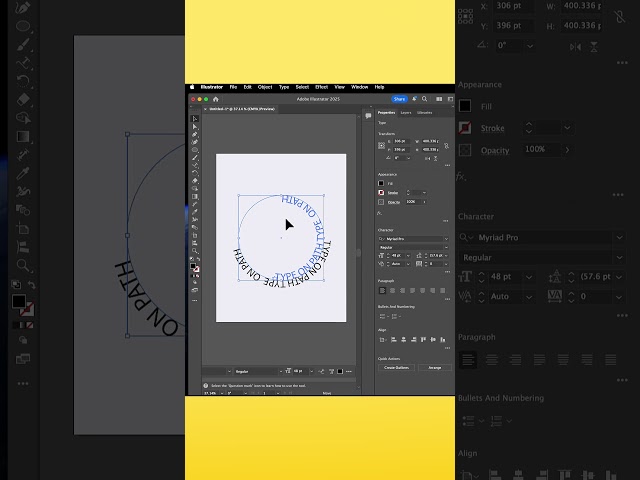Click the fx effects icon under Appearance
The height and width of the screenshot is (480, 640).
379,213
